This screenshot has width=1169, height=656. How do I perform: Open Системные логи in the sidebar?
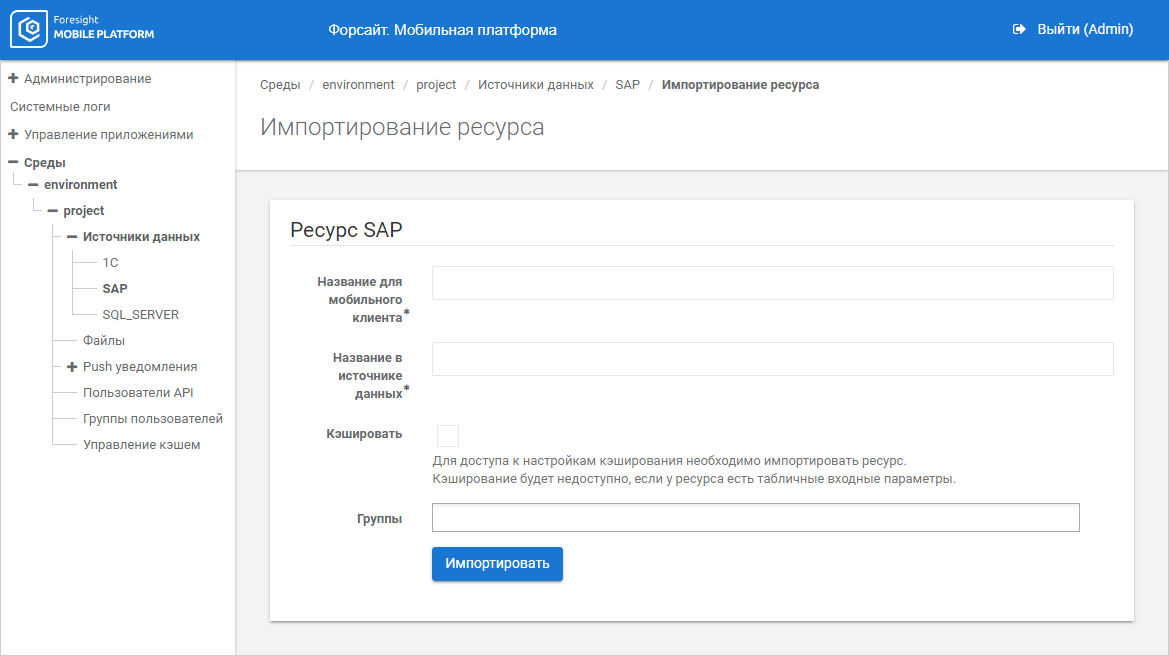[60, 107]
